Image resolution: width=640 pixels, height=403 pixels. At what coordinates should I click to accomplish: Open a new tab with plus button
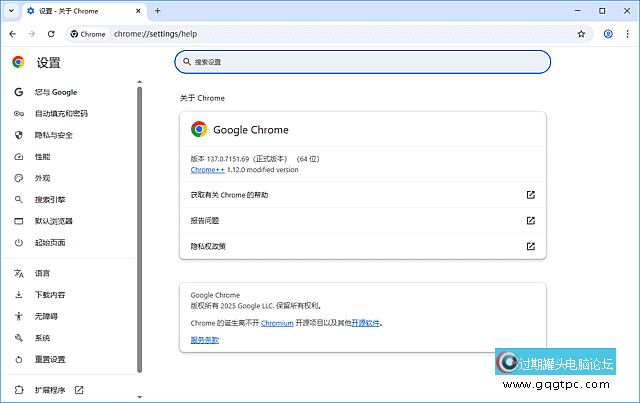[x=158, y=11]
